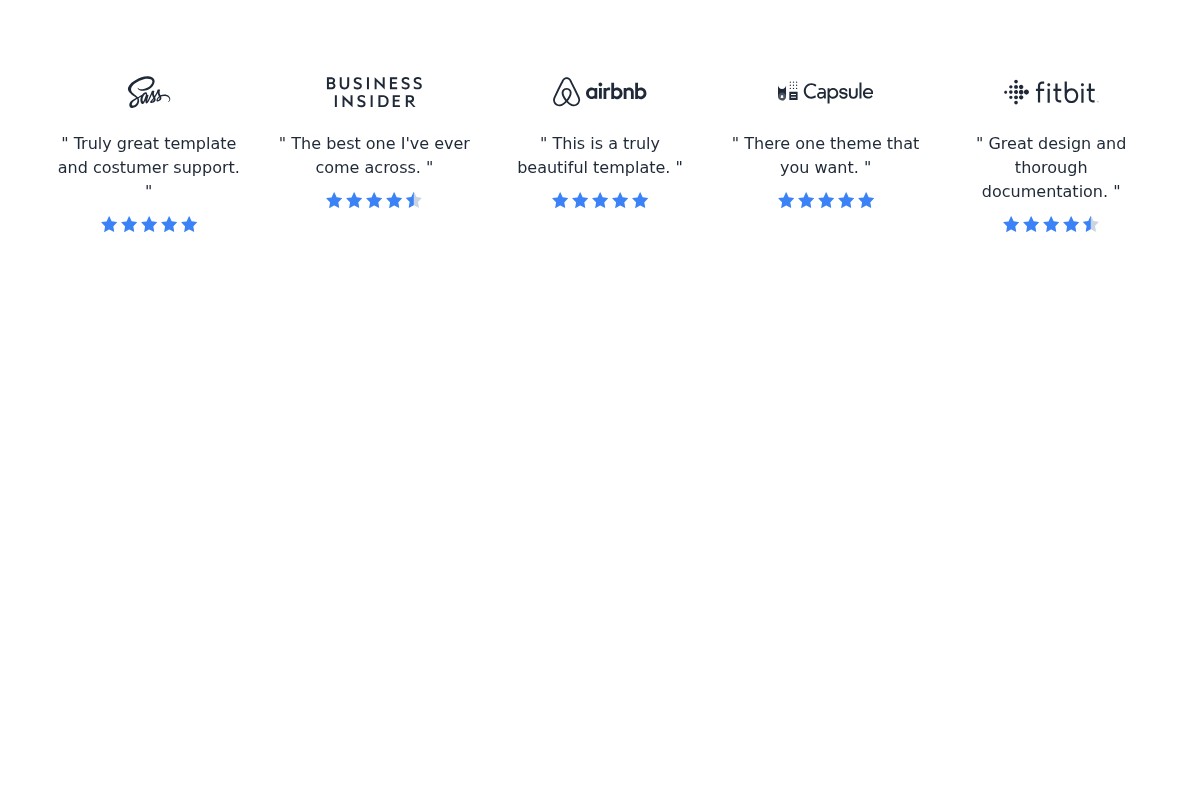The image size is (1200, 800).
Task: Select "The best one I've ever come across" quote
Action: coord(374,156)
